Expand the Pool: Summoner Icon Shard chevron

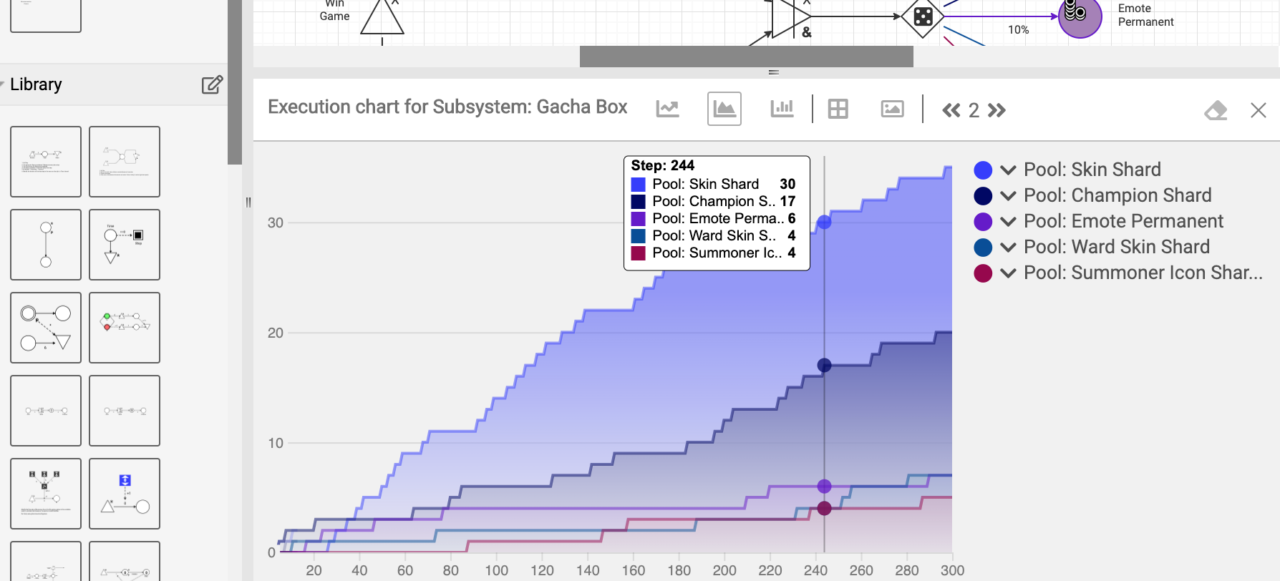click(x=1008, y=273)
